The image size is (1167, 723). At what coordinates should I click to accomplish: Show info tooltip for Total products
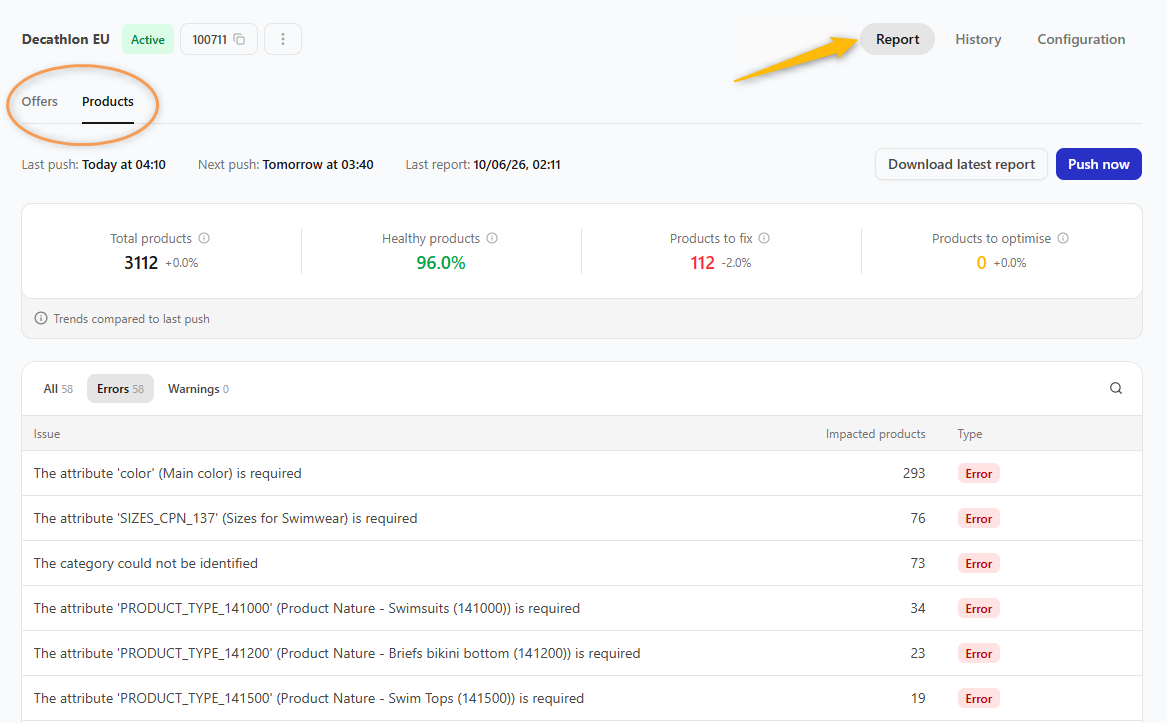coord(204,238)
